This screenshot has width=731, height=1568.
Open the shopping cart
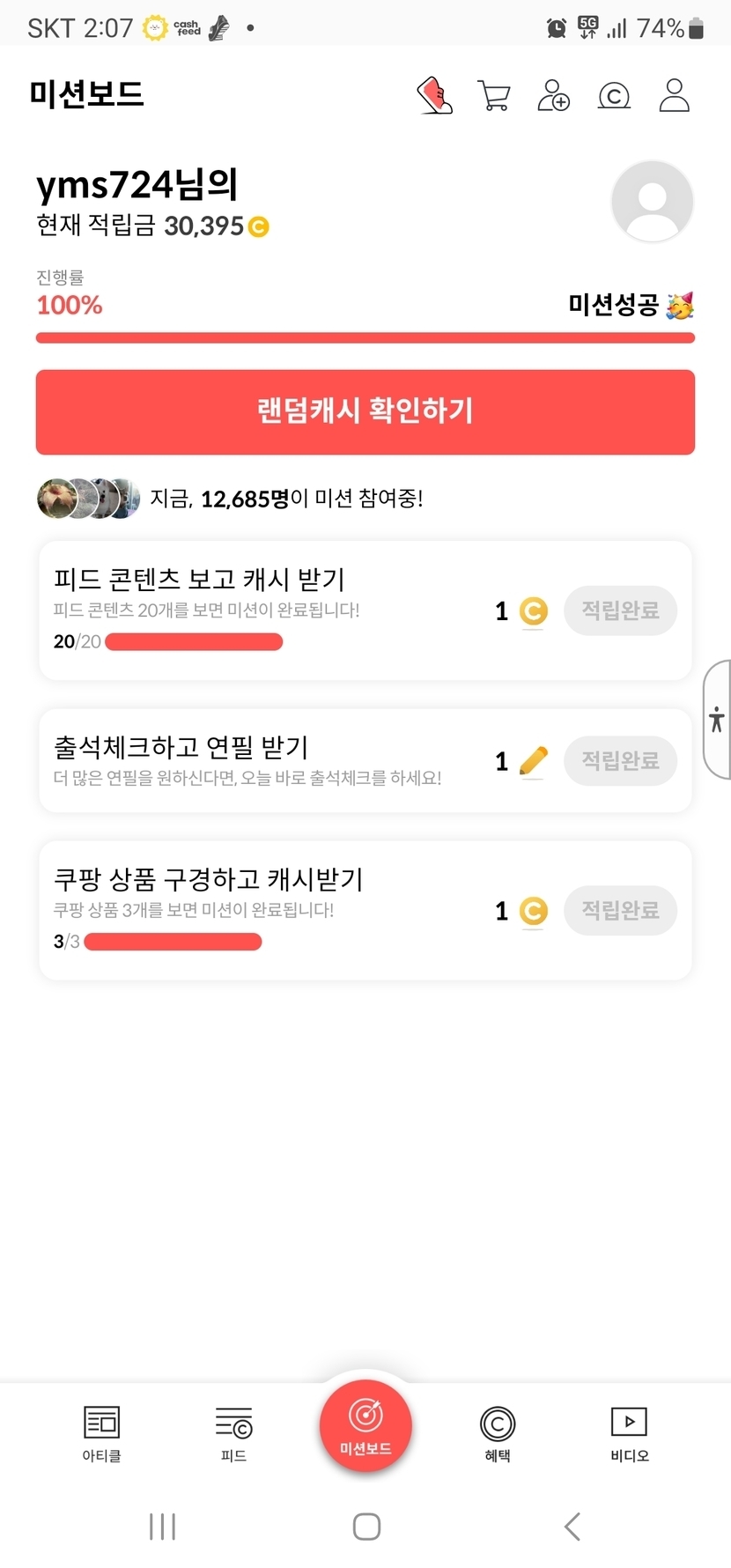pyautogui.click(x=494, y=95)
